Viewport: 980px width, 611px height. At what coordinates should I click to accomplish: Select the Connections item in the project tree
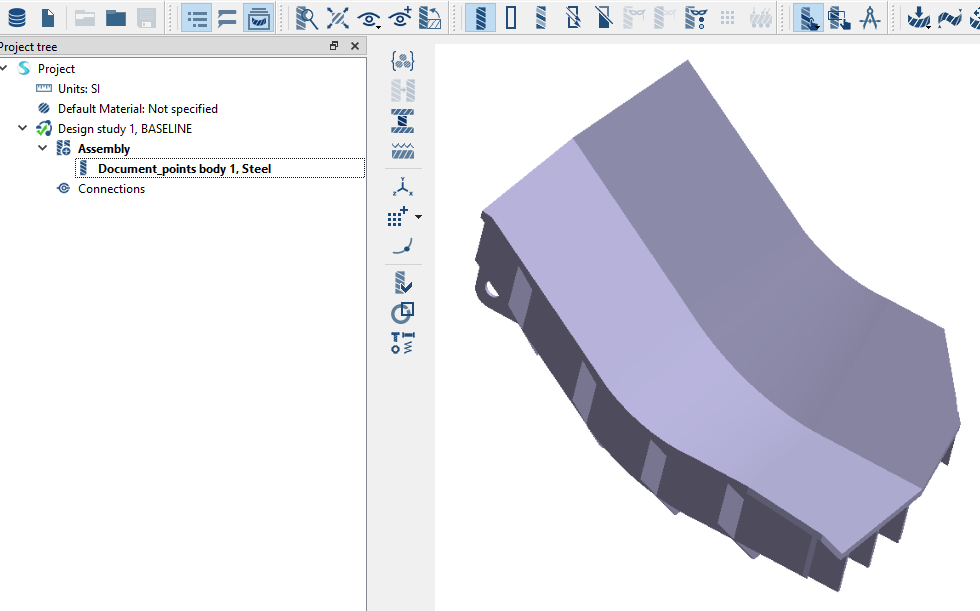(111, 189)
